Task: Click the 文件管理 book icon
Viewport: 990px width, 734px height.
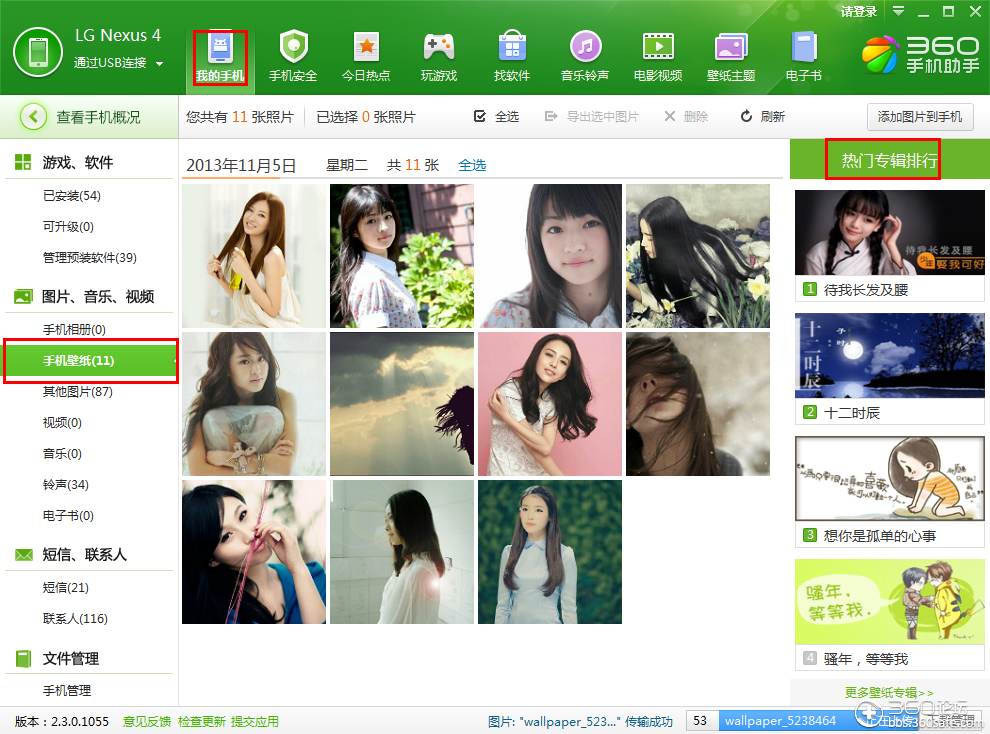Action: point(23,658)
